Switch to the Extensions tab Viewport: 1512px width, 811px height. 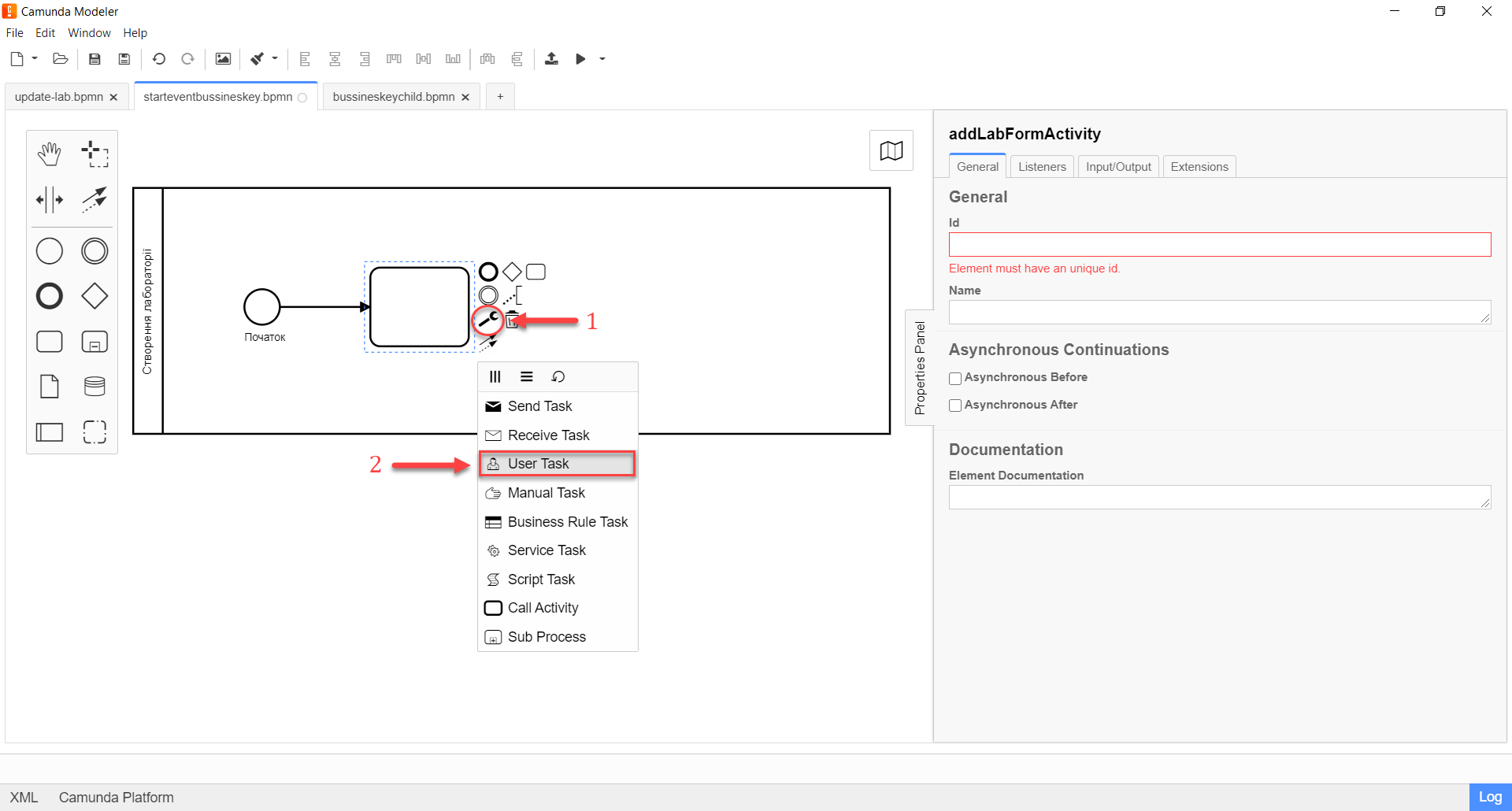point(1199,167)
